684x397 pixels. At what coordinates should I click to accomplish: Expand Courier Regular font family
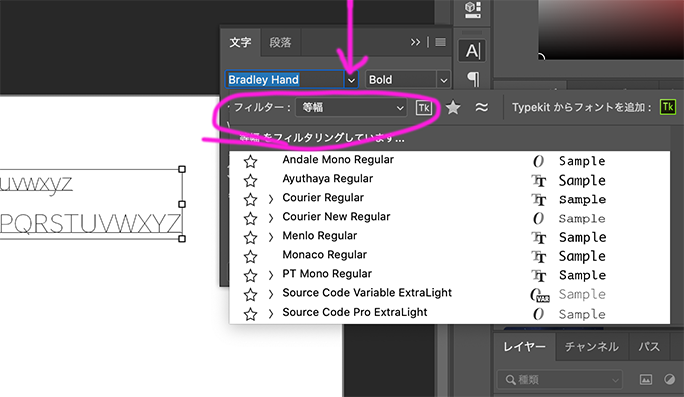tap(271, 199)
